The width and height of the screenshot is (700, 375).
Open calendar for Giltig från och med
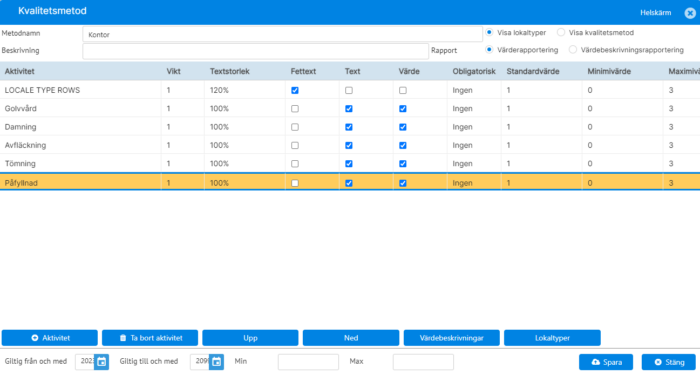click(101, 362)
